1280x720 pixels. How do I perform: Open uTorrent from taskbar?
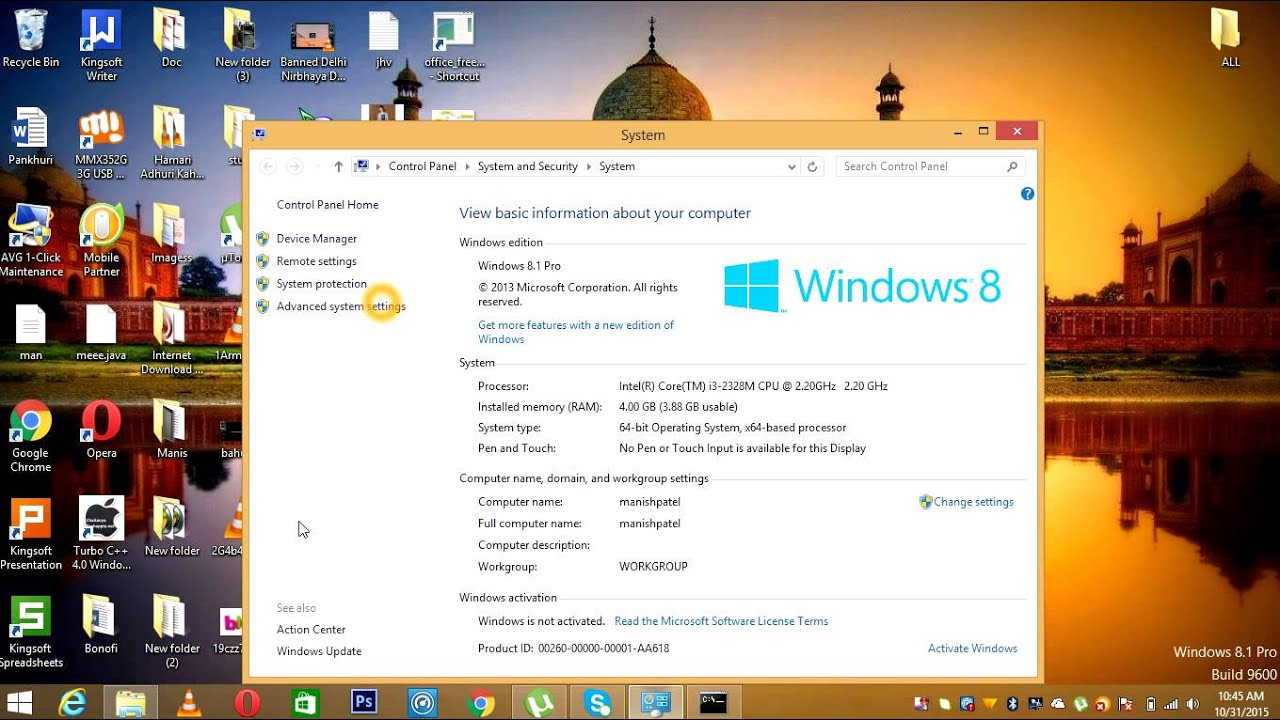coord(540,703)
